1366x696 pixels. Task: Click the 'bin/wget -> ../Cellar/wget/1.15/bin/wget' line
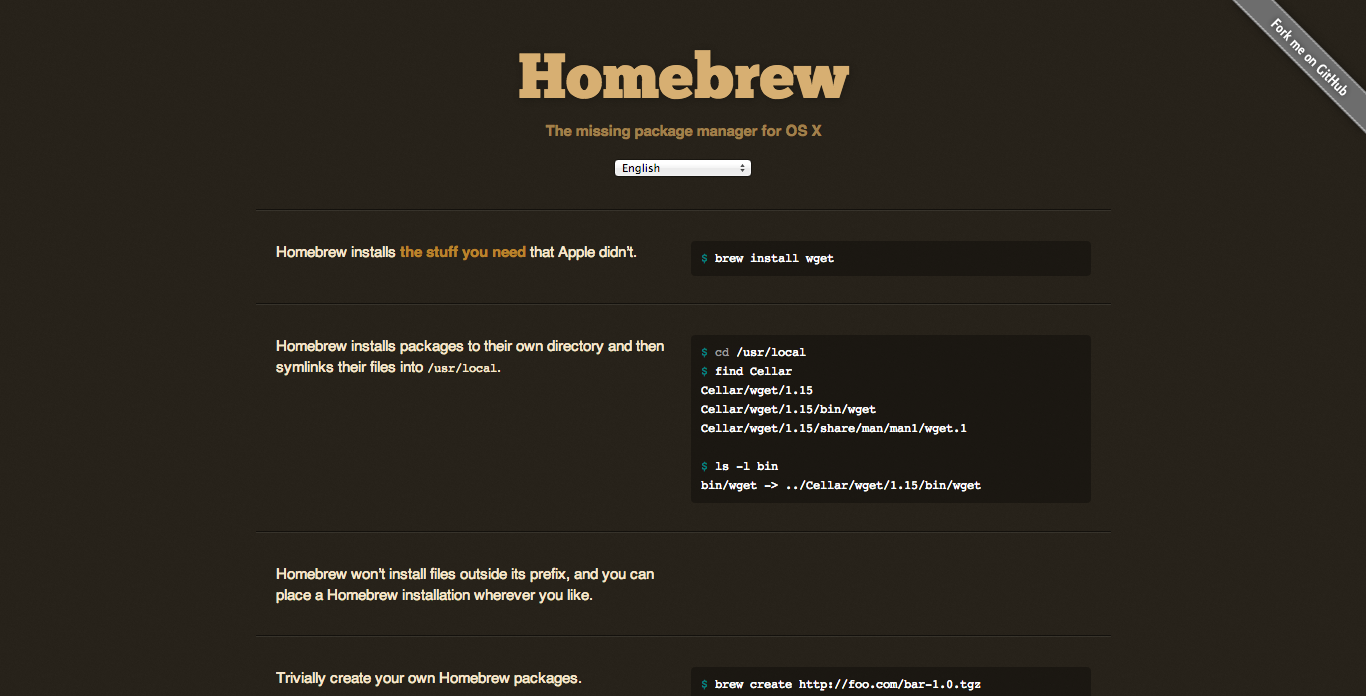(x=841, y=485)
